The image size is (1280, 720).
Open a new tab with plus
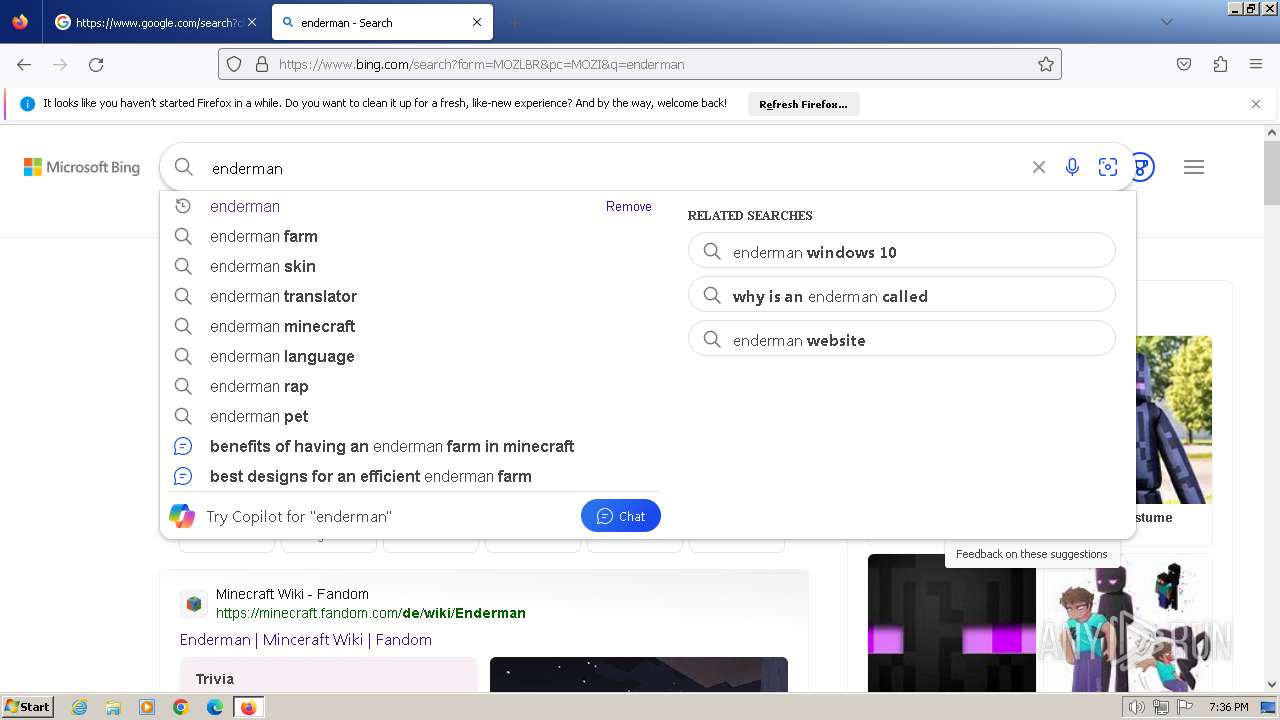514,22
